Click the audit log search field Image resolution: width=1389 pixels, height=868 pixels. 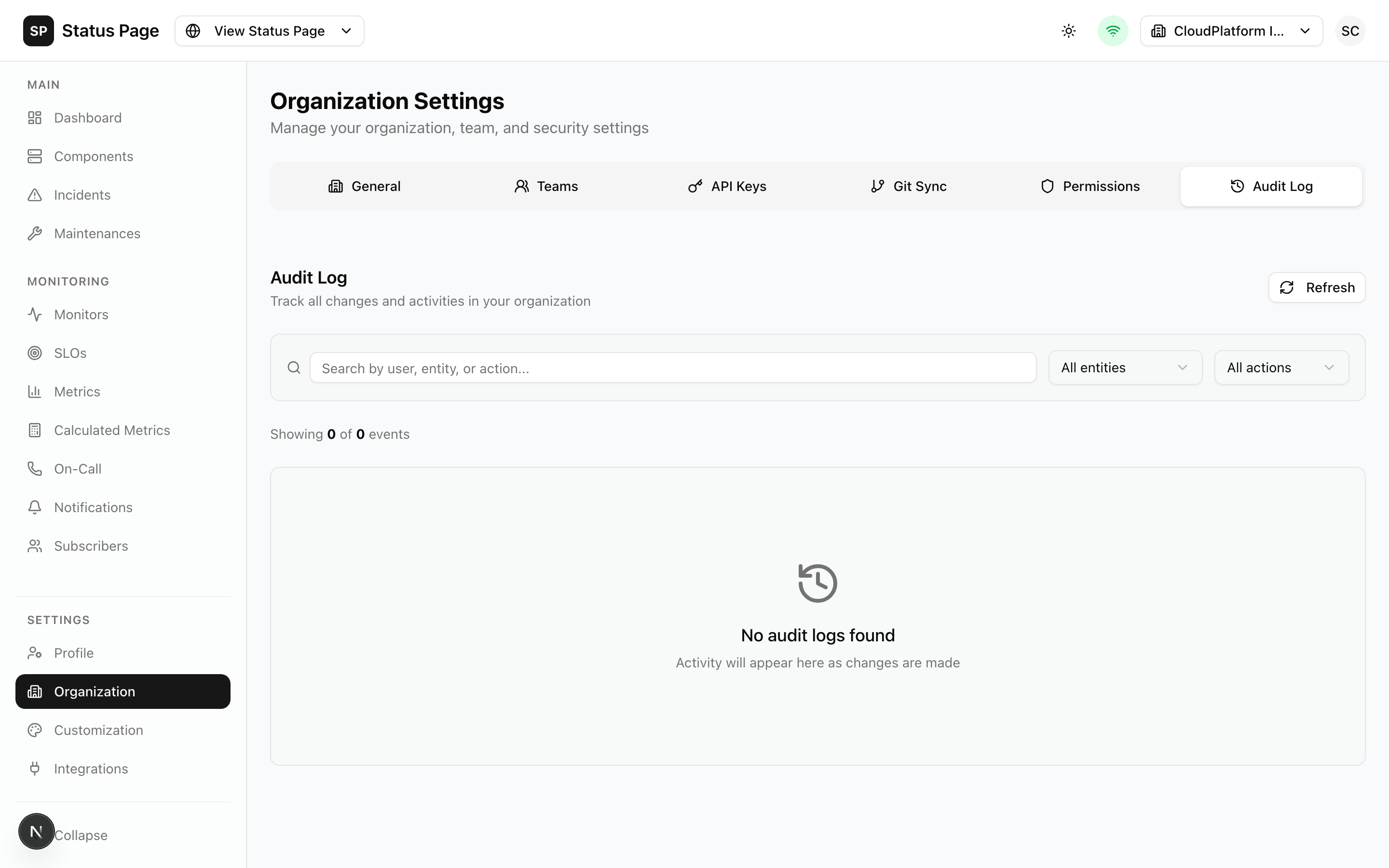(671, 367)
